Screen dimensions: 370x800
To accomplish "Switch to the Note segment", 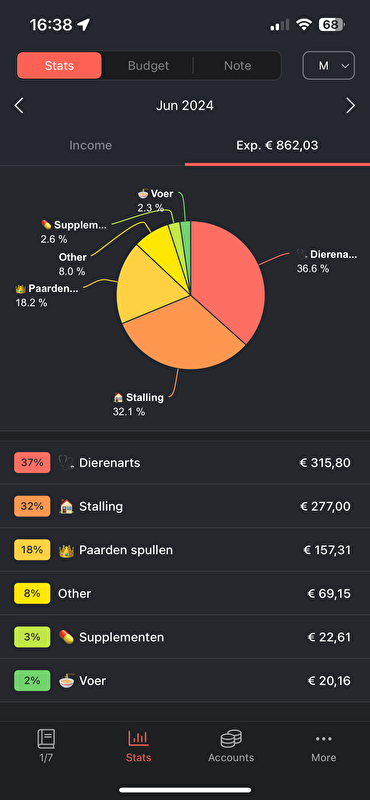I will pos(237,66).
